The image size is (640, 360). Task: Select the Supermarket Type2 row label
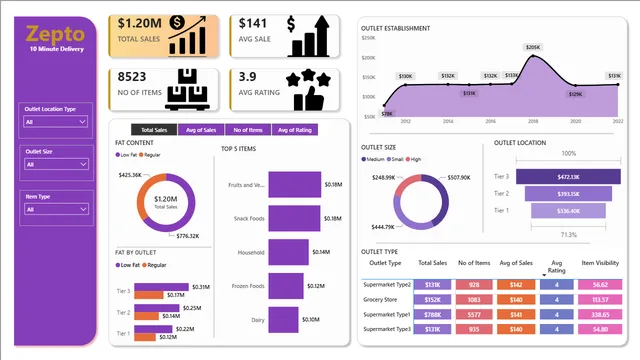(387, 284)
